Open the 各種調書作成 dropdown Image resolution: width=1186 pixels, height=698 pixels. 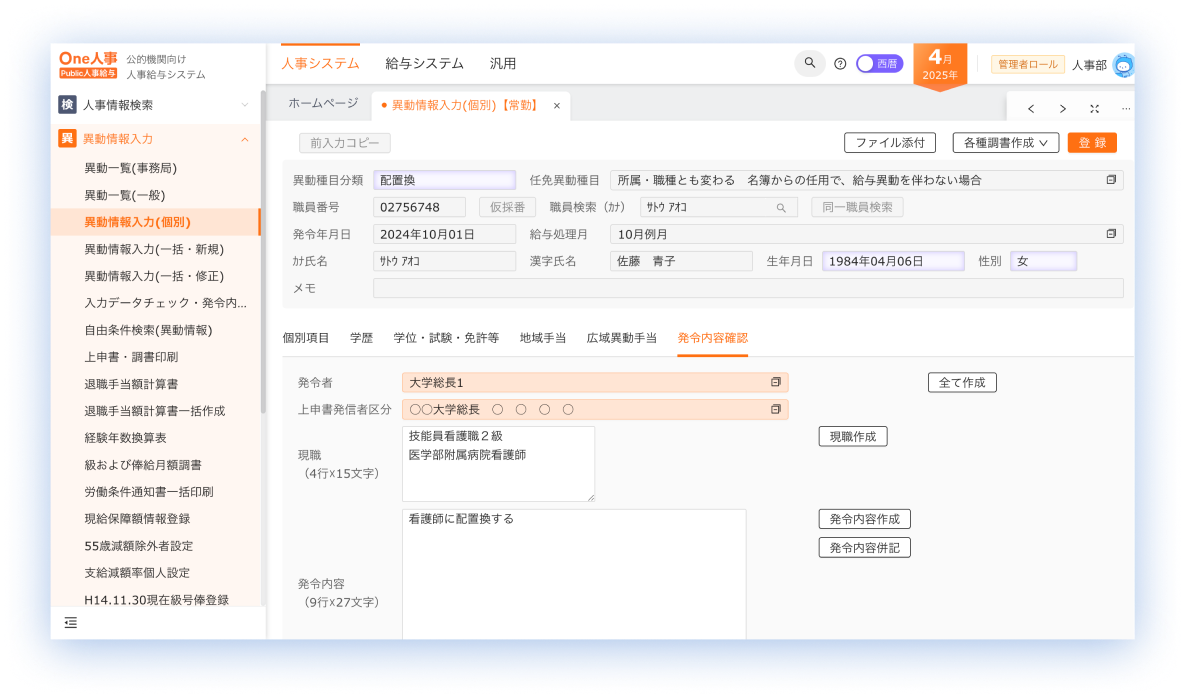point(1005,143)
